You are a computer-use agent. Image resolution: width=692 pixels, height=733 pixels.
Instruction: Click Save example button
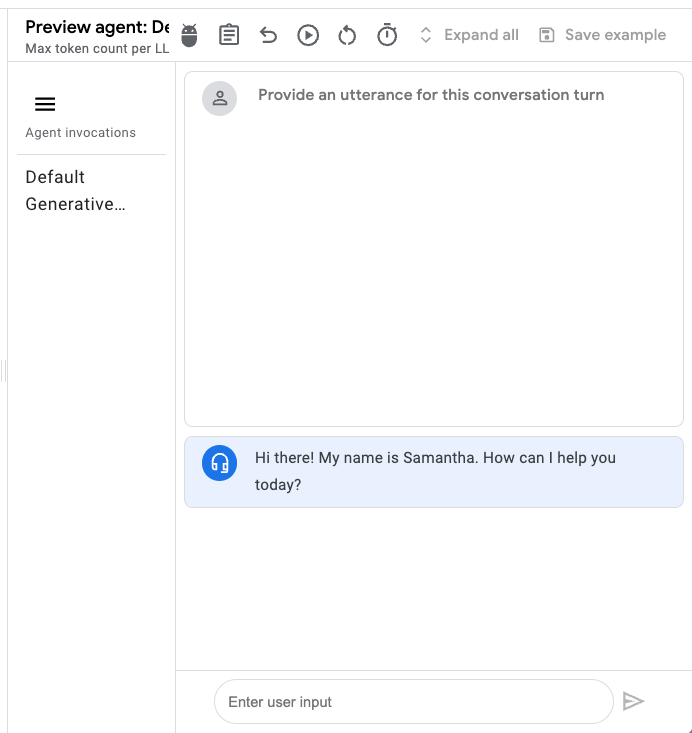point(603,35)
